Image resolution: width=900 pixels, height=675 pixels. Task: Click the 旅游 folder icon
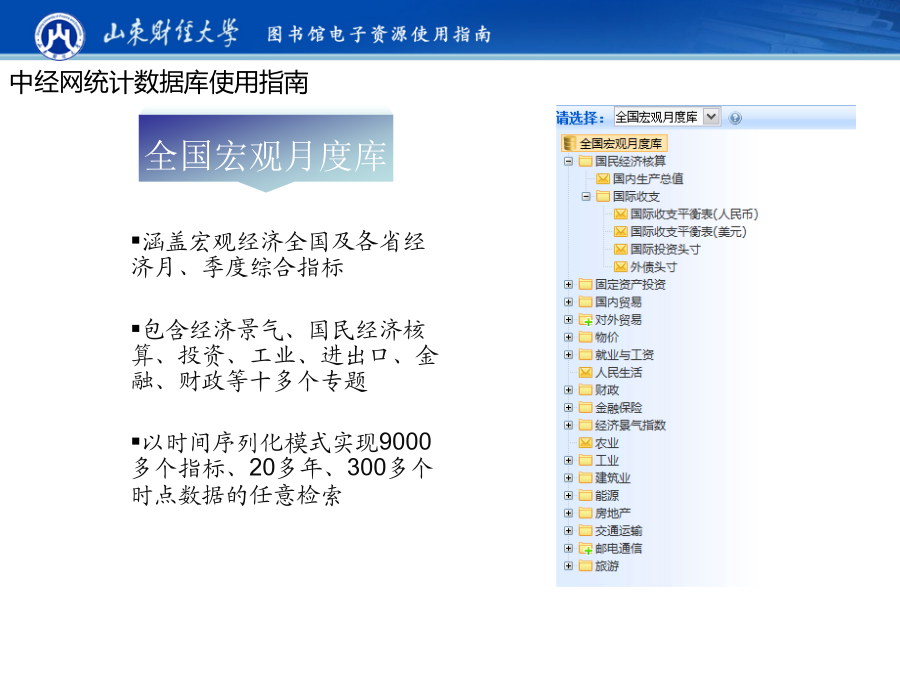pyautogui.click(x=585, y=566)
